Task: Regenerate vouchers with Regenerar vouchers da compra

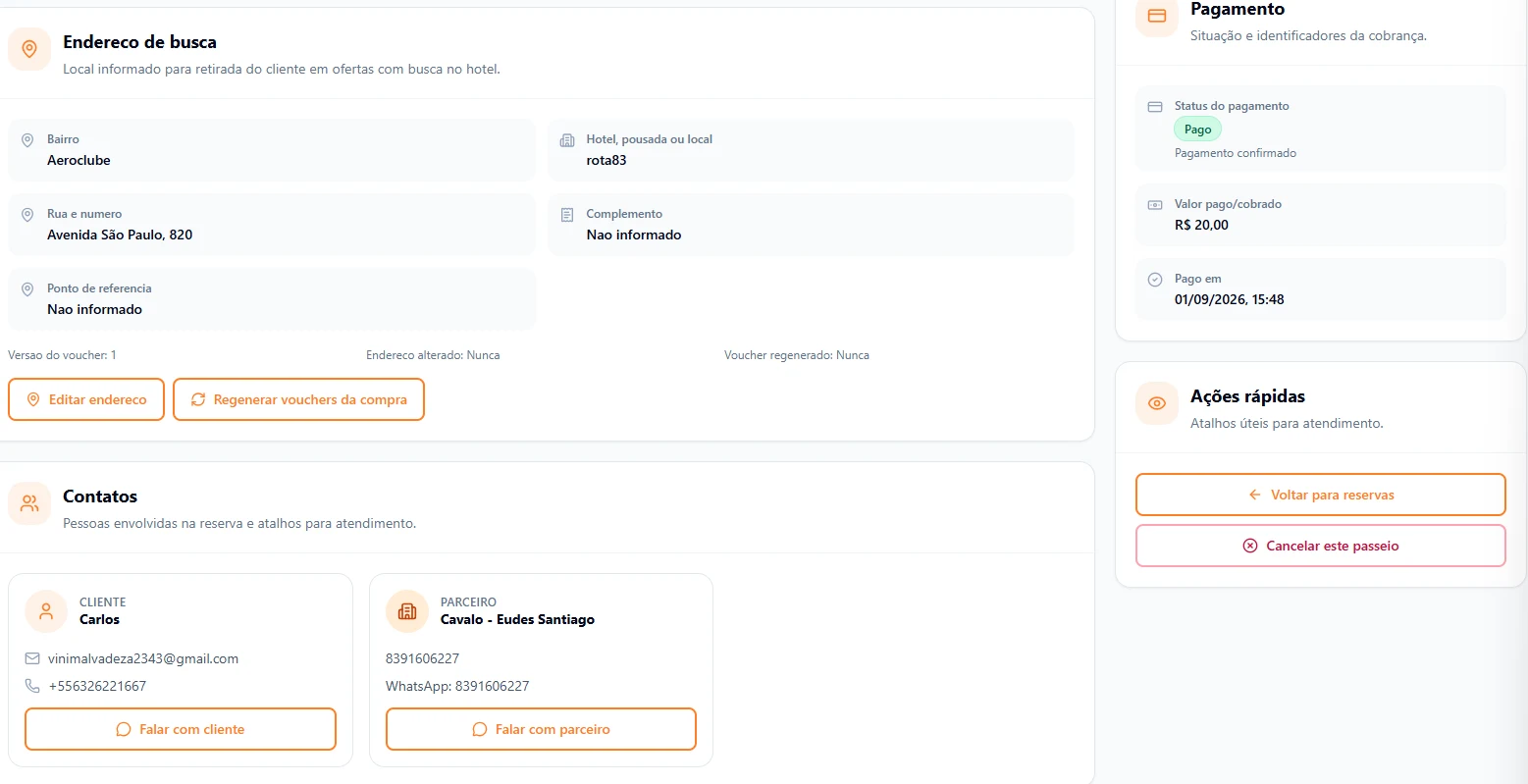Action: pyautogui.click(x=298, y=399)
